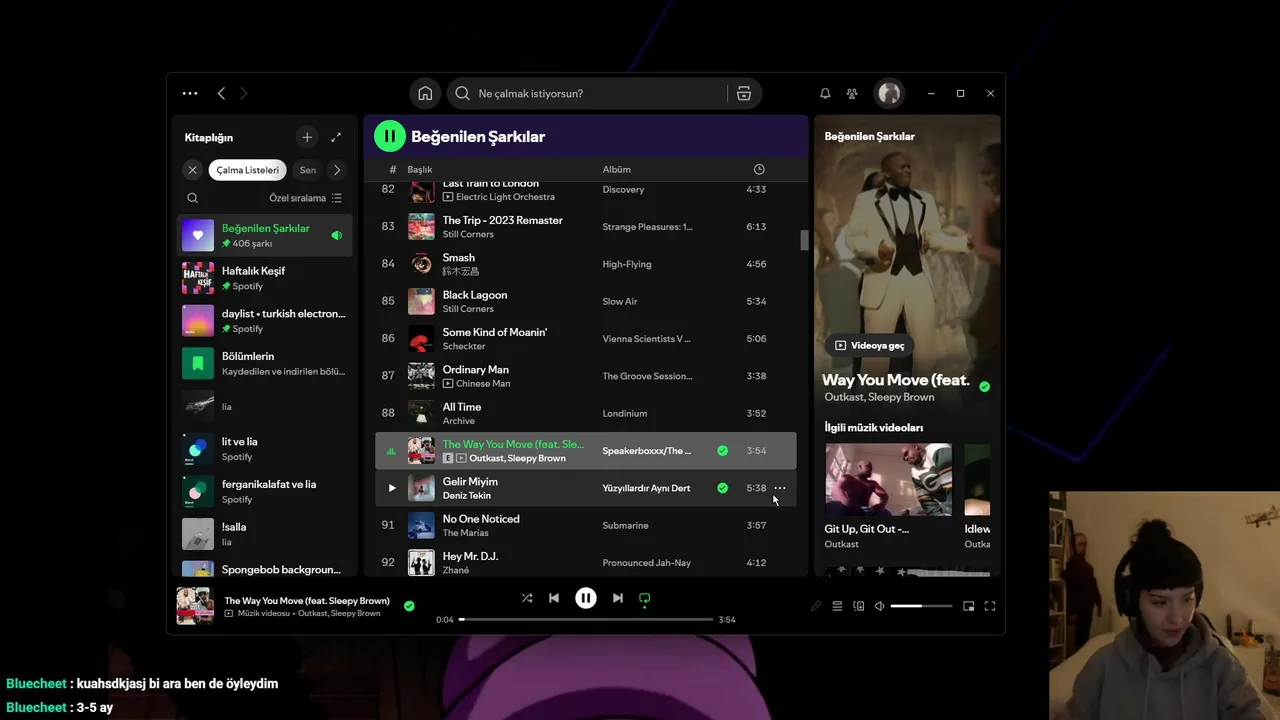Open daylist turkish electronic playlist
1280x720 pixels.
pyautogui.click(x=265, y=321)
